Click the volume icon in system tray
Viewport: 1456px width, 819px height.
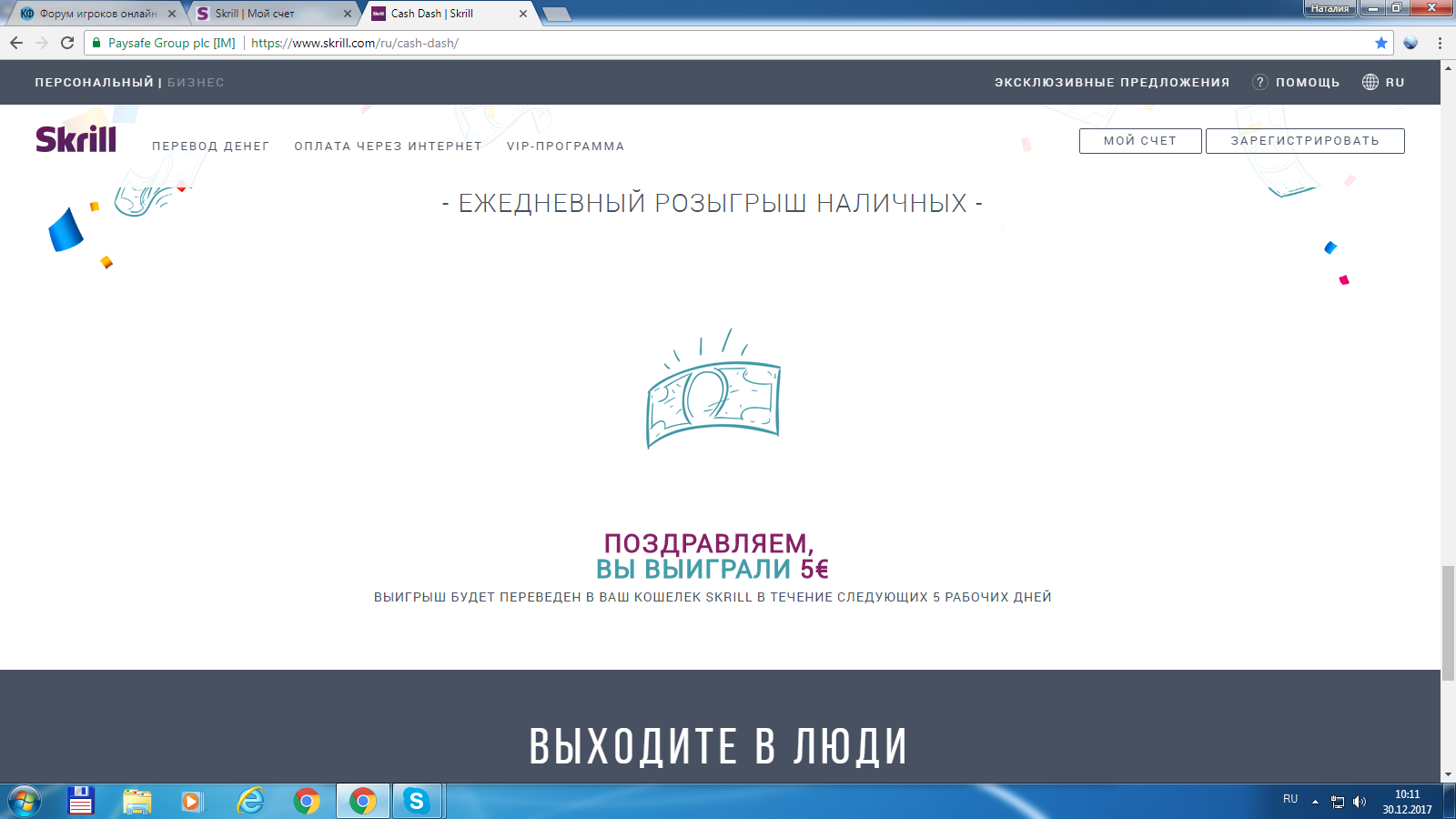(x=1360, y=802)
